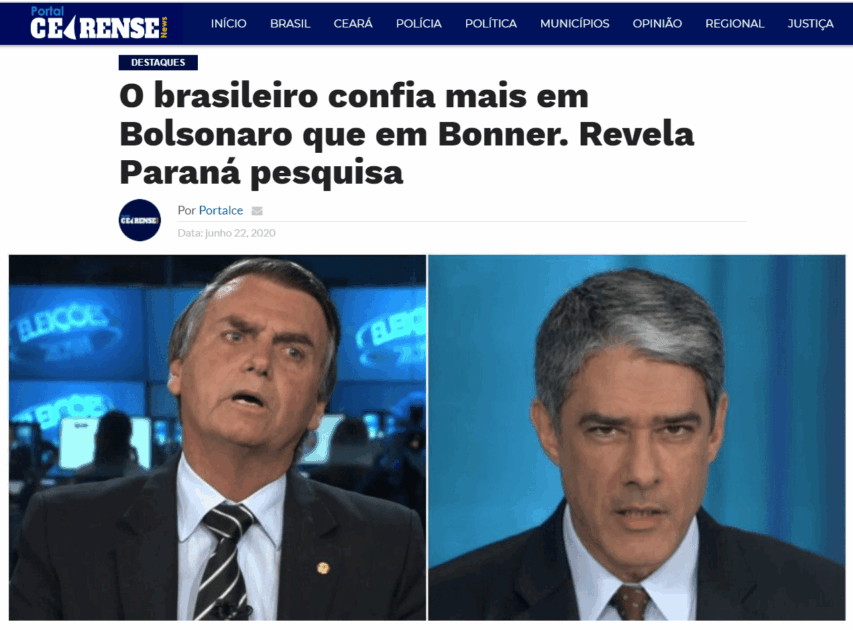
Task: Open the JUSTIÇA menu item
Action: click(x=810, y=23)
